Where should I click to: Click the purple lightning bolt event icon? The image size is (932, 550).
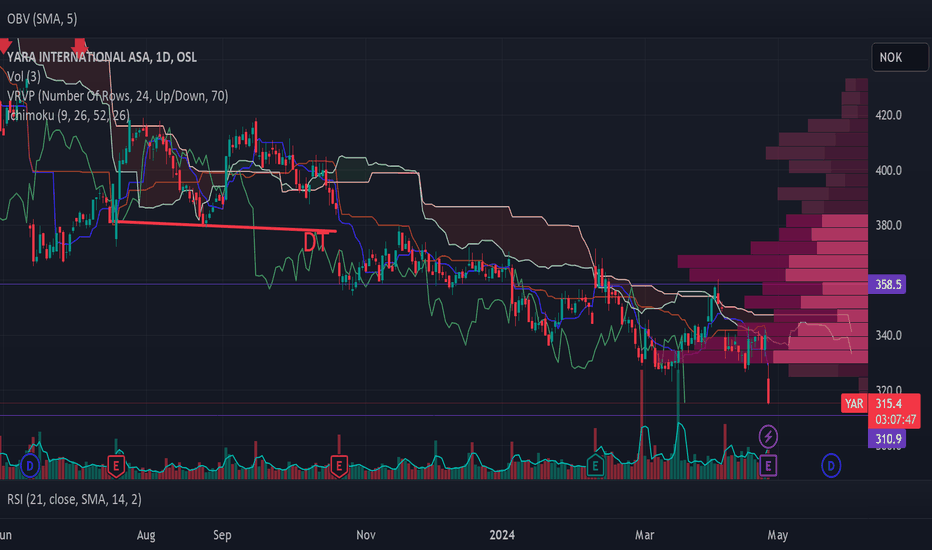[768, 437]
